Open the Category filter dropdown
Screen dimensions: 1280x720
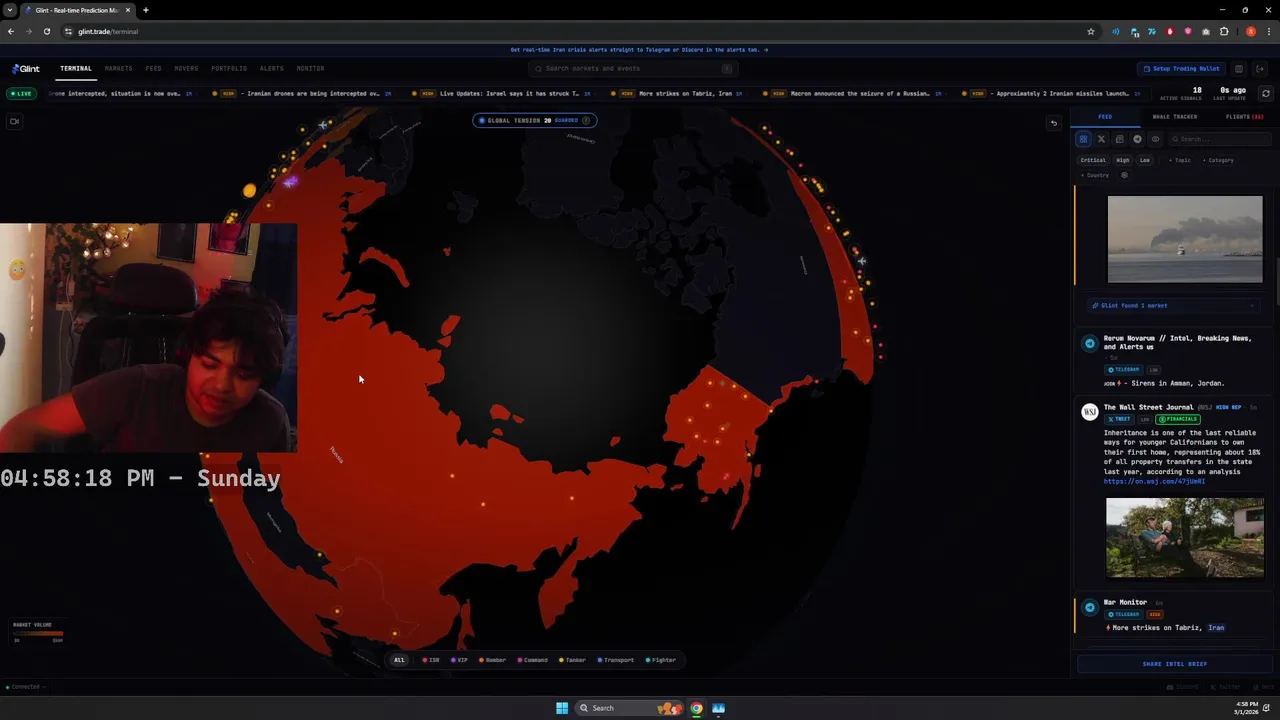(x=1218, y=160)
